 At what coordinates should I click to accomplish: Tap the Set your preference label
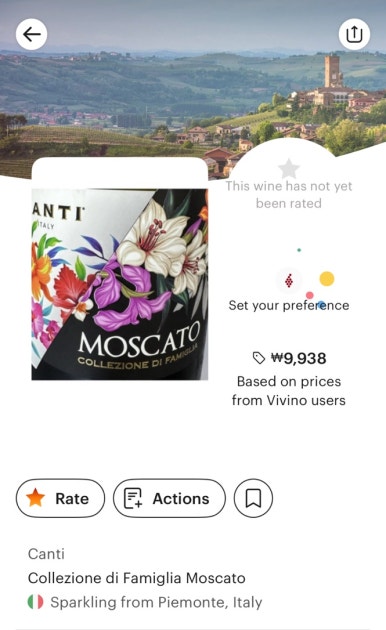coord(289,305)
